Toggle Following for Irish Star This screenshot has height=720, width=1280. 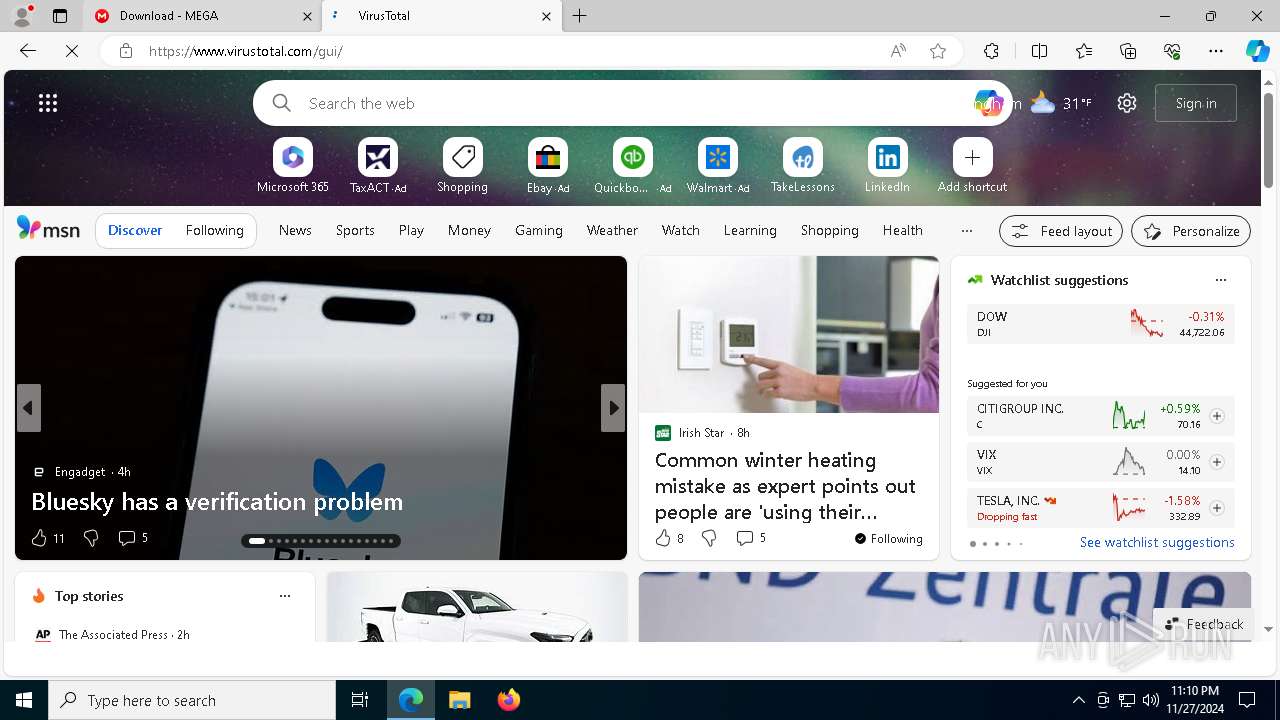pyautogui.click(x=888, y=538)
